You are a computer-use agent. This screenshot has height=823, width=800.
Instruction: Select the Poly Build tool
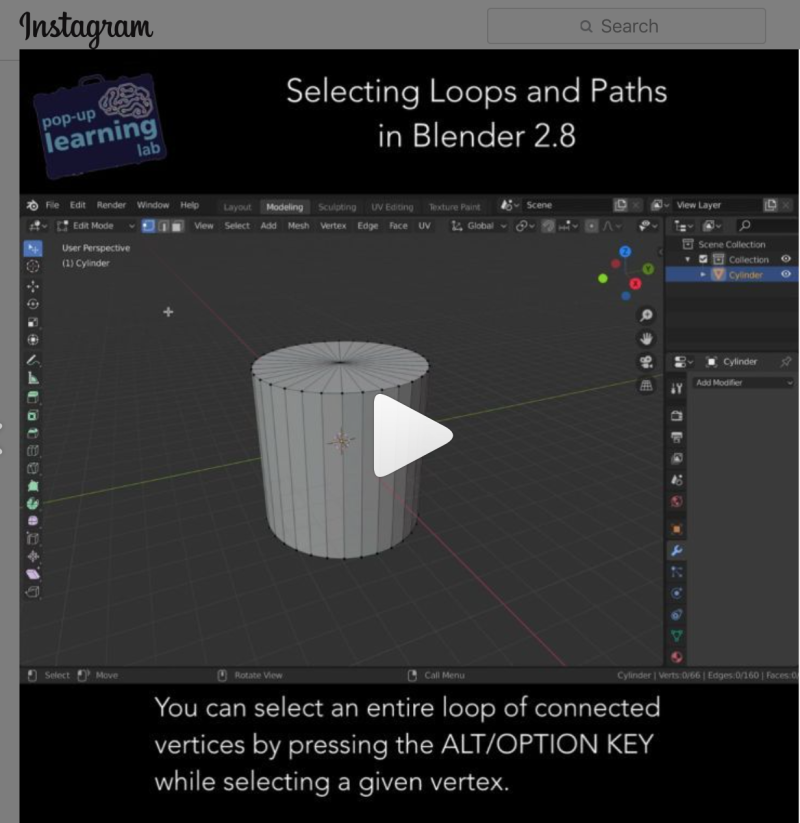[x=33, y=486]
